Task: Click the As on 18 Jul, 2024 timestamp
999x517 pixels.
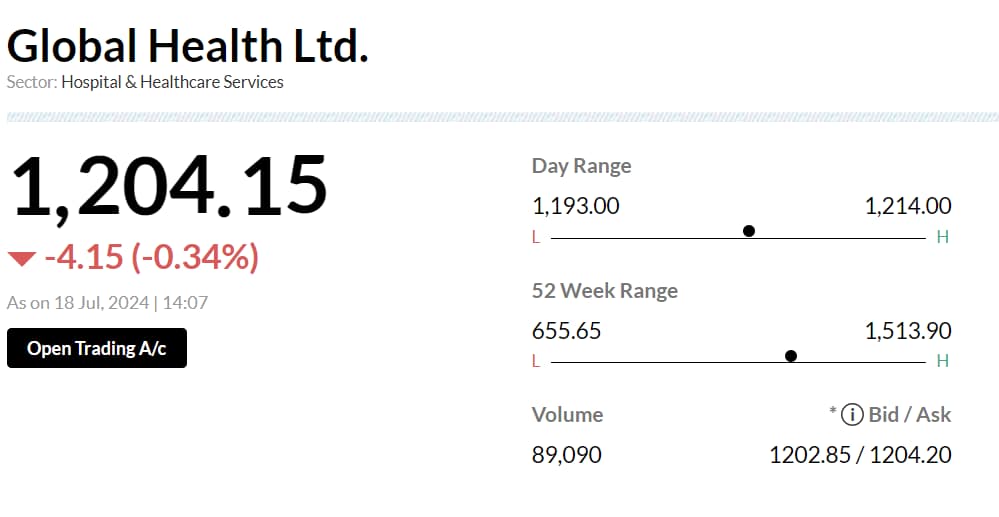Action: pos(107,302)
